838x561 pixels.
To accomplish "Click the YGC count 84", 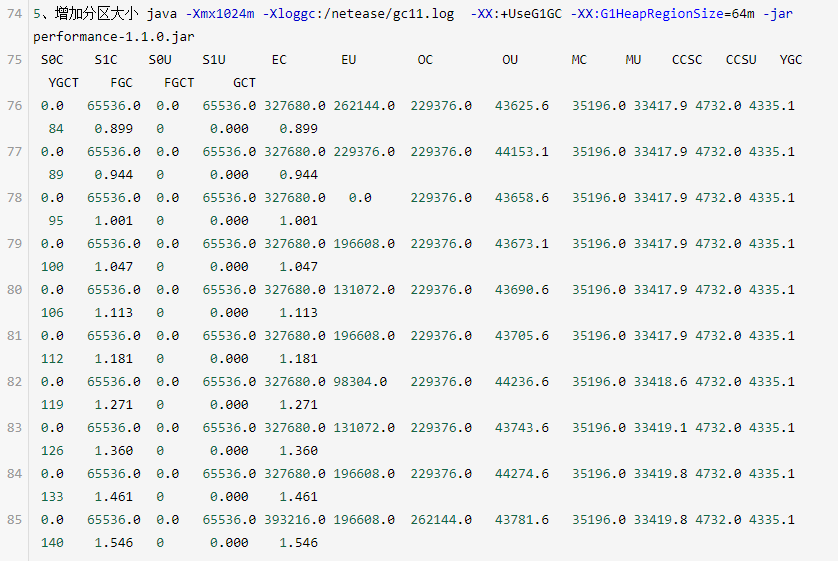I will coord(56,128).
